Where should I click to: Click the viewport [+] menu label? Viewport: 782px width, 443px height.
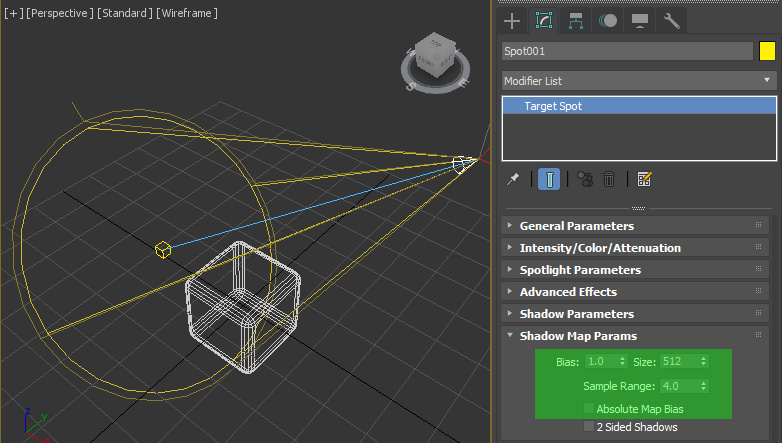tap(14, 13)
